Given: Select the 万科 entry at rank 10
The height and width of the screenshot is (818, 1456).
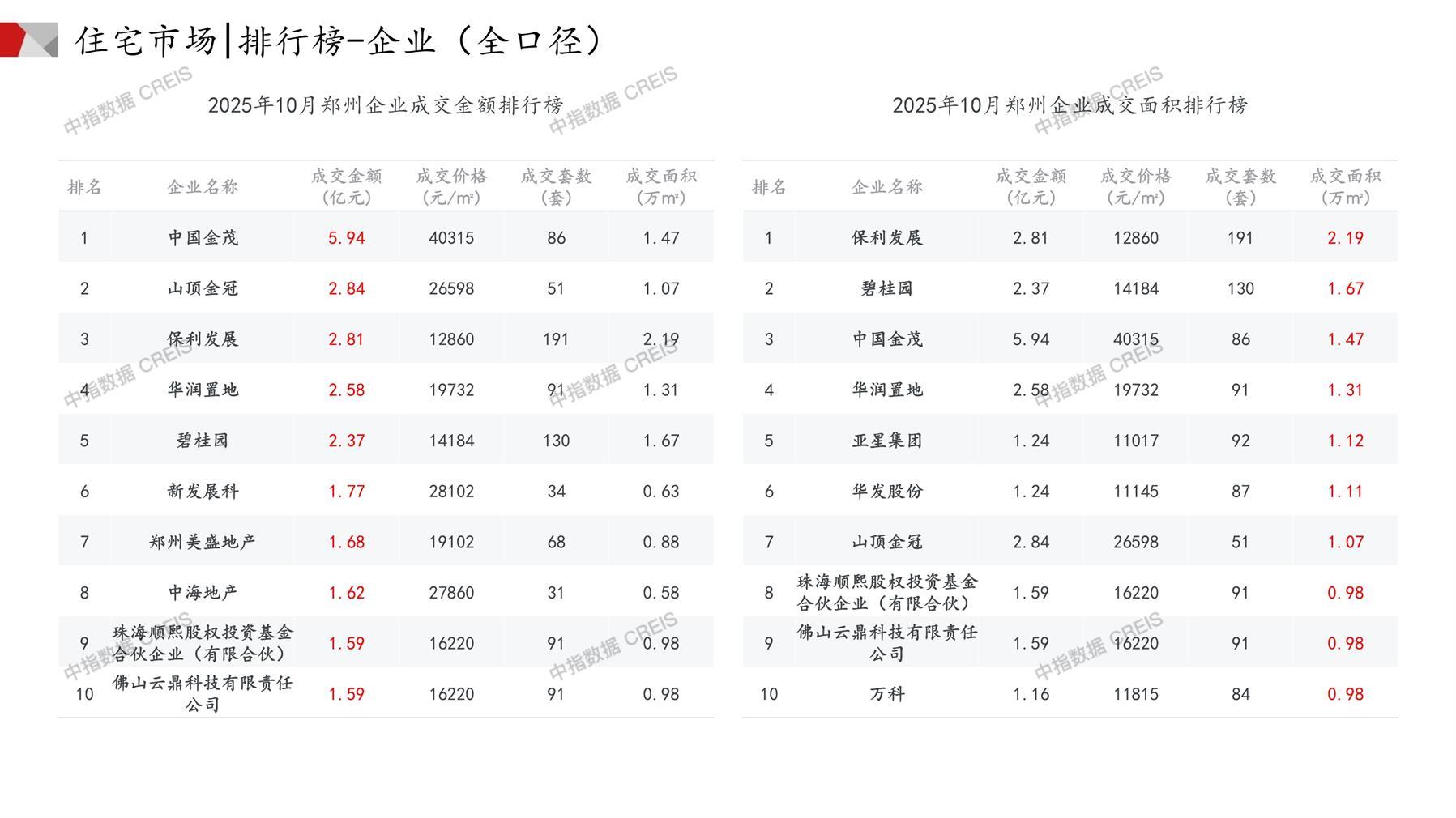Looking at the screenshot, I should pos(887,694).
